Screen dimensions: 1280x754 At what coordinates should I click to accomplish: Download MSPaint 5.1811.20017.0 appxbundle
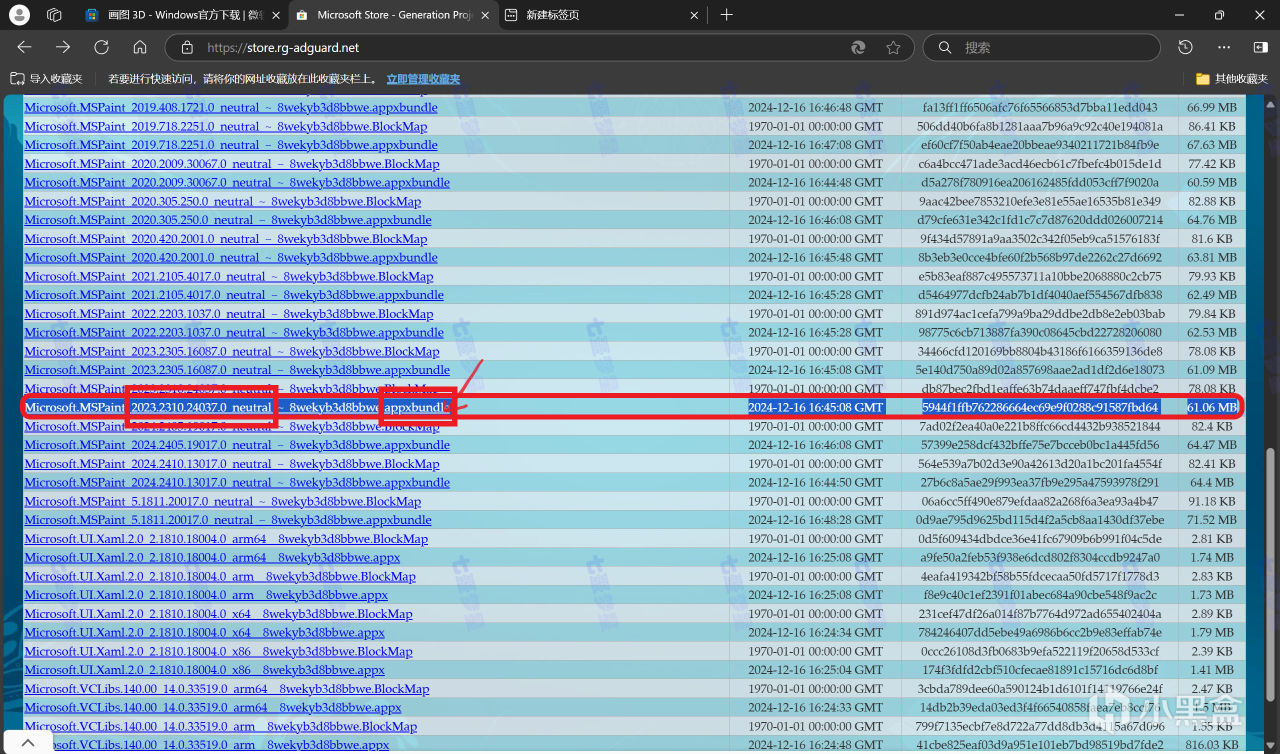[228, 520]
